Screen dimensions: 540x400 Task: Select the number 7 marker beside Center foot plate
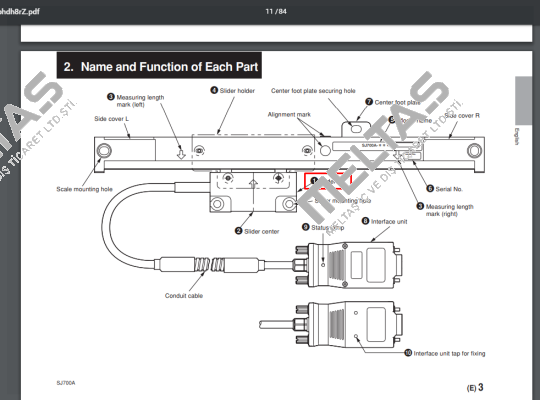[x=369, y=102]
